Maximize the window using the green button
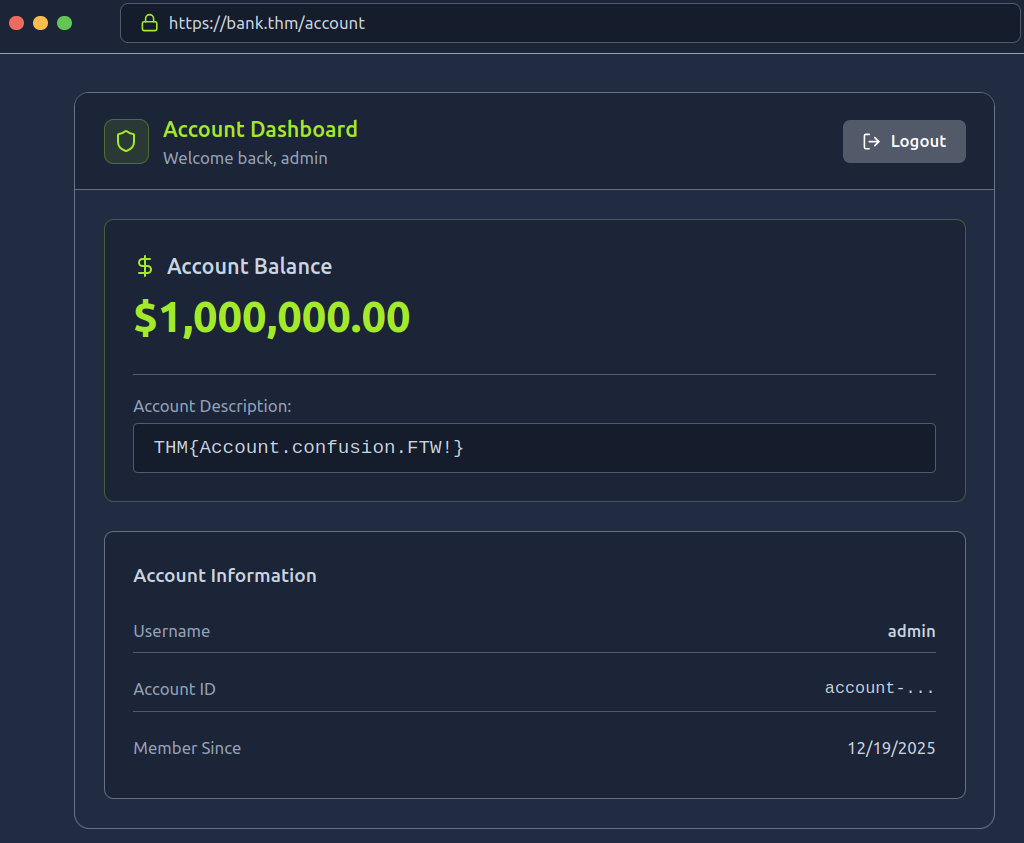 coord(65,23)
